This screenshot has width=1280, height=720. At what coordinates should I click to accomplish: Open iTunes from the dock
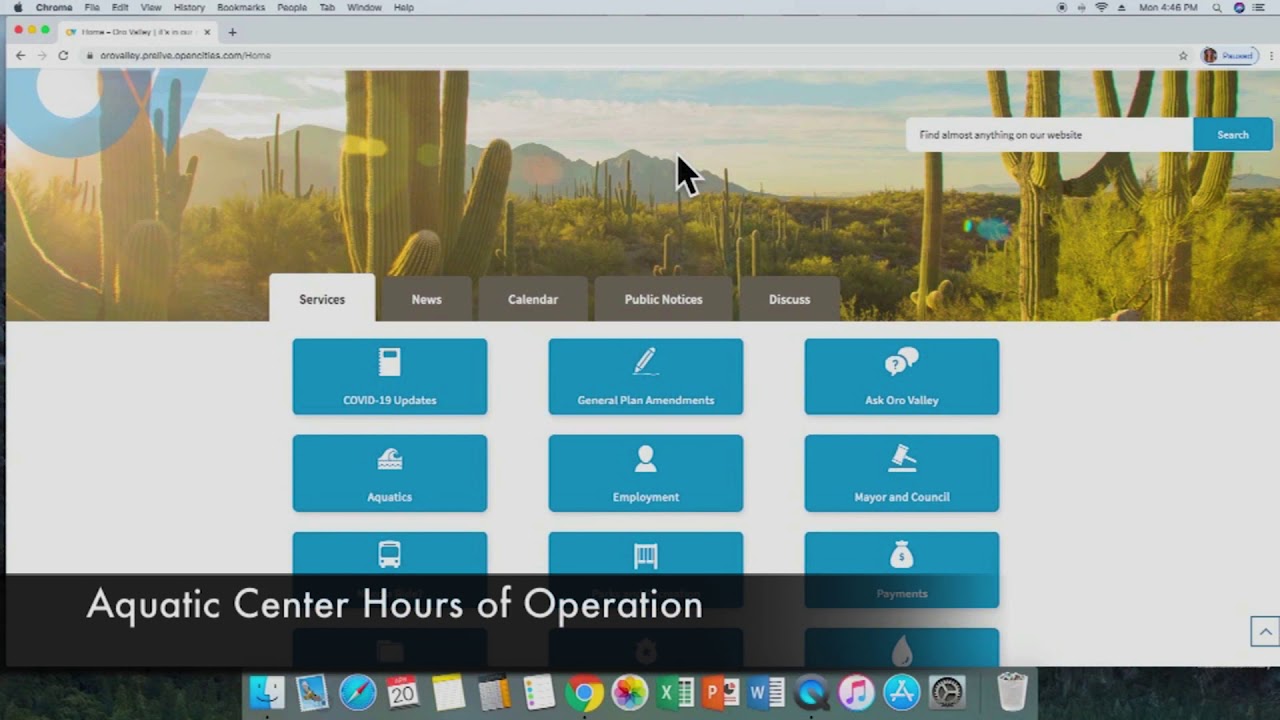pyautogui.click(x=856, y=692)
